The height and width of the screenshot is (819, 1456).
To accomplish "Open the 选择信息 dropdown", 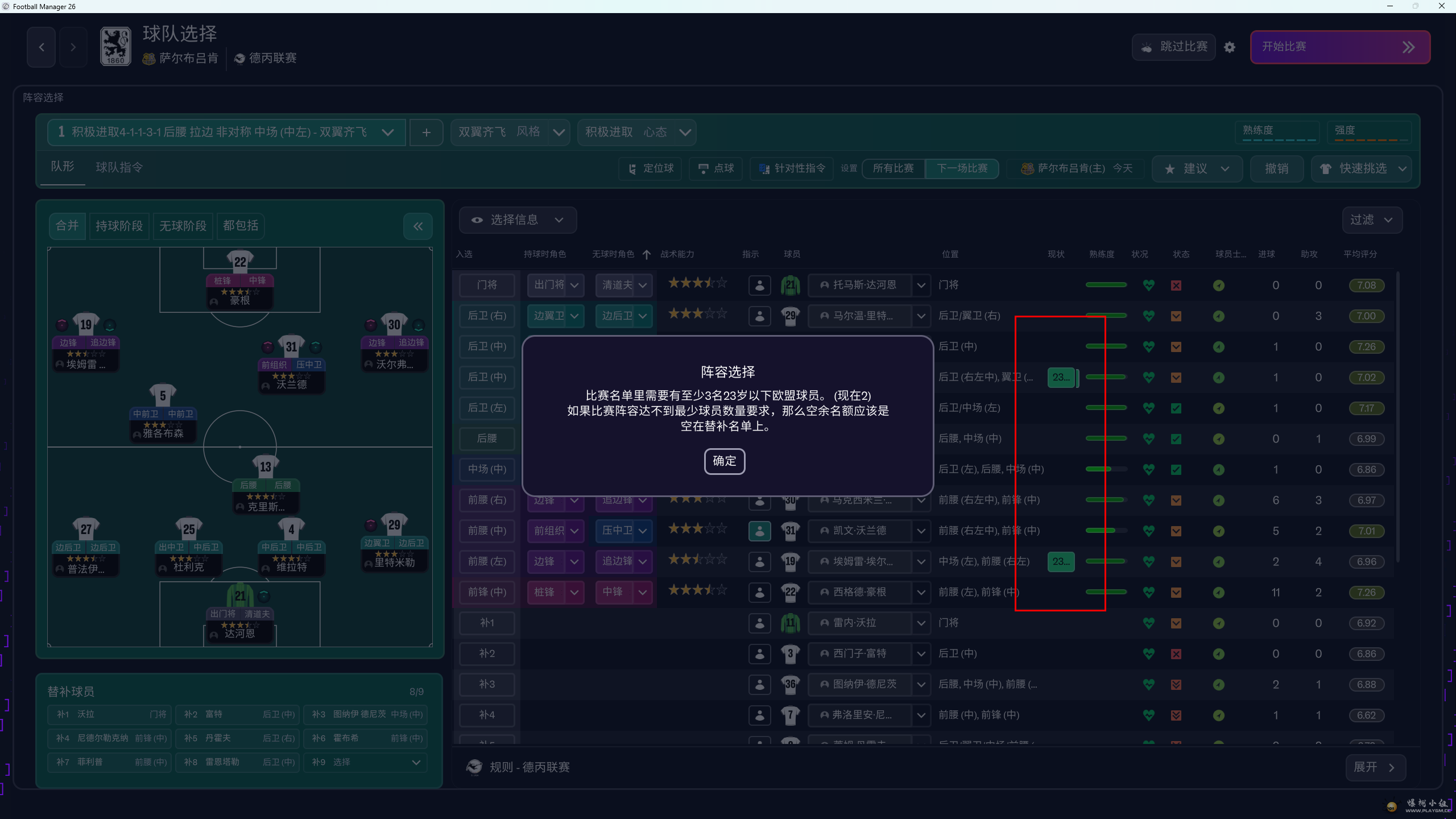I will click(518, 220).
